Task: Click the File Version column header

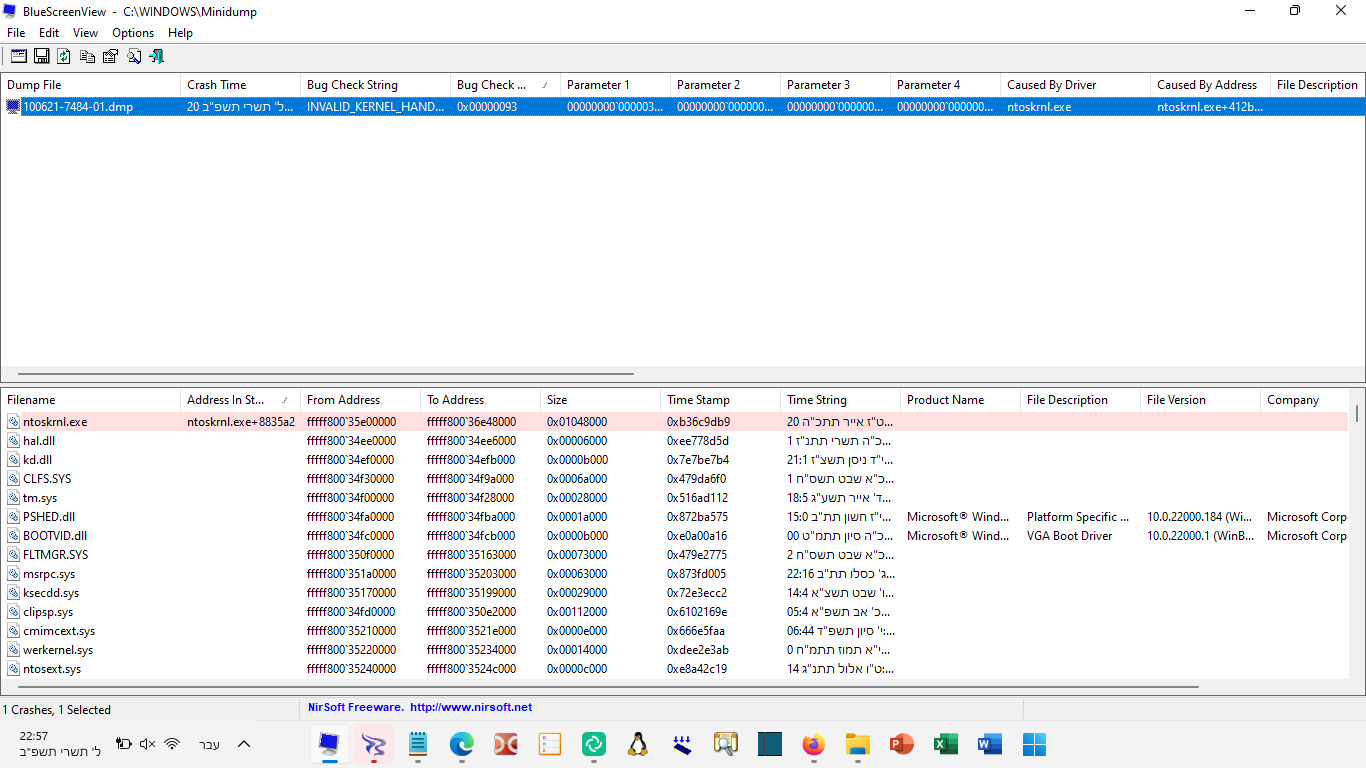Action: [1200, 400]
